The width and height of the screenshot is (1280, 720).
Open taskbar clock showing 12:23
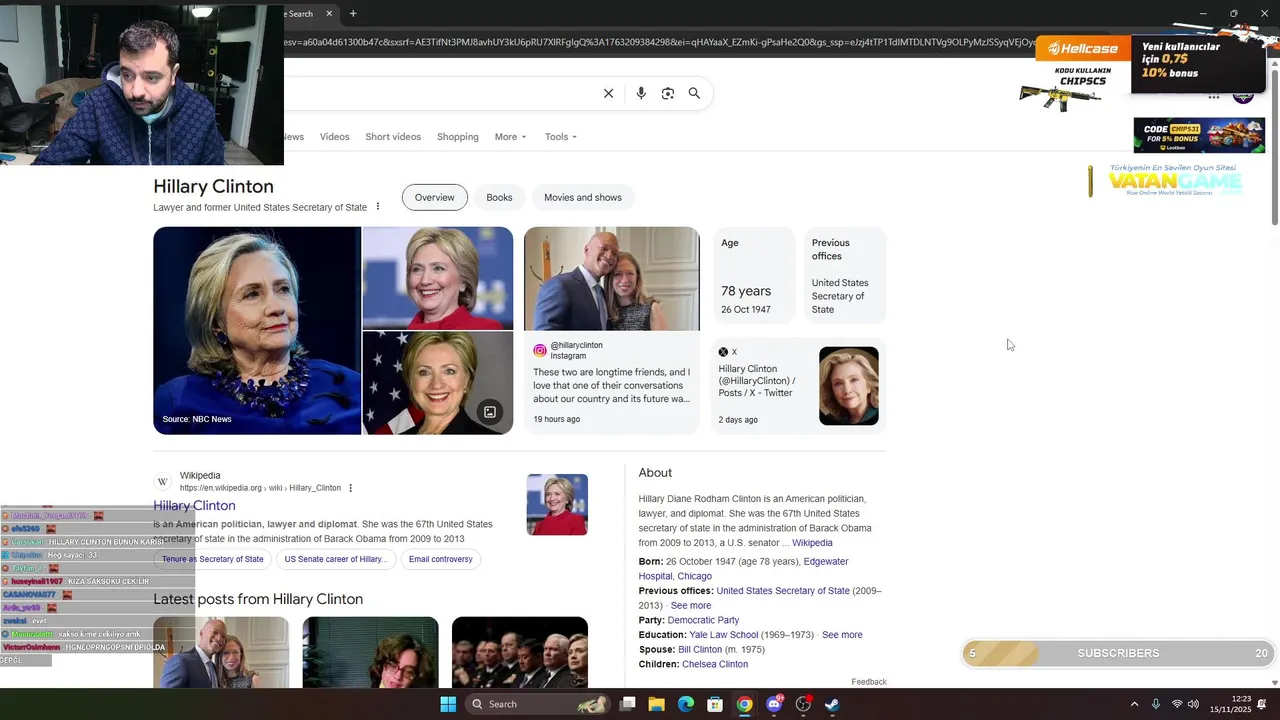1230,704
